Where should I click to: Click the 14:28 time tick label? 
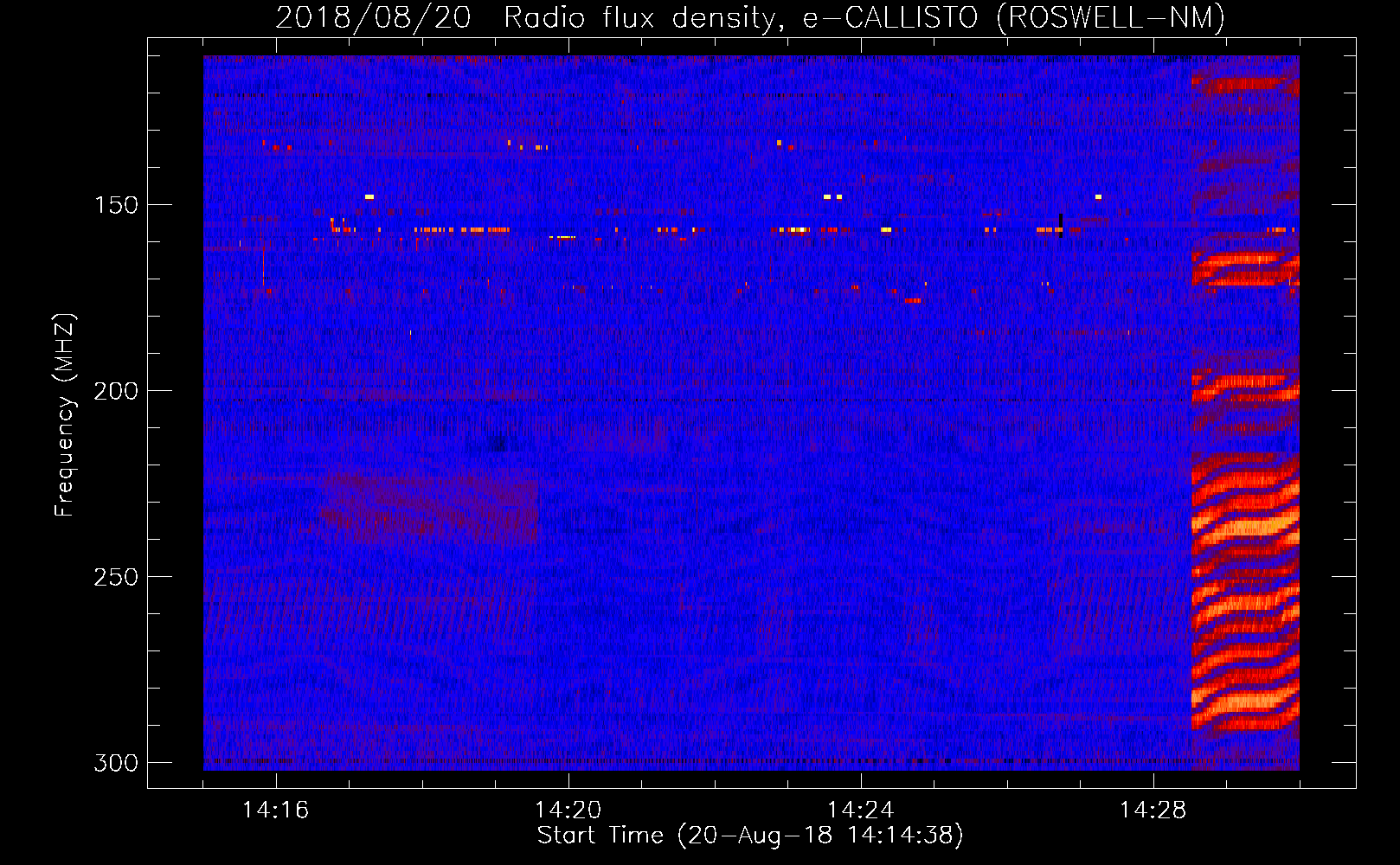click(1153, 811)
